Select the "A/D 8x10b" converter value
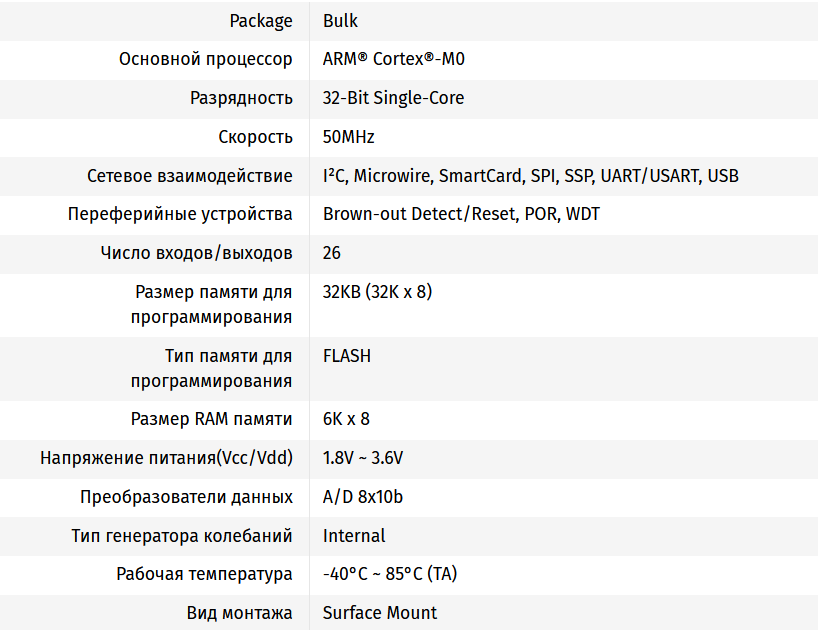The width and height of the screenshot is (818, 630). [363, 497]
